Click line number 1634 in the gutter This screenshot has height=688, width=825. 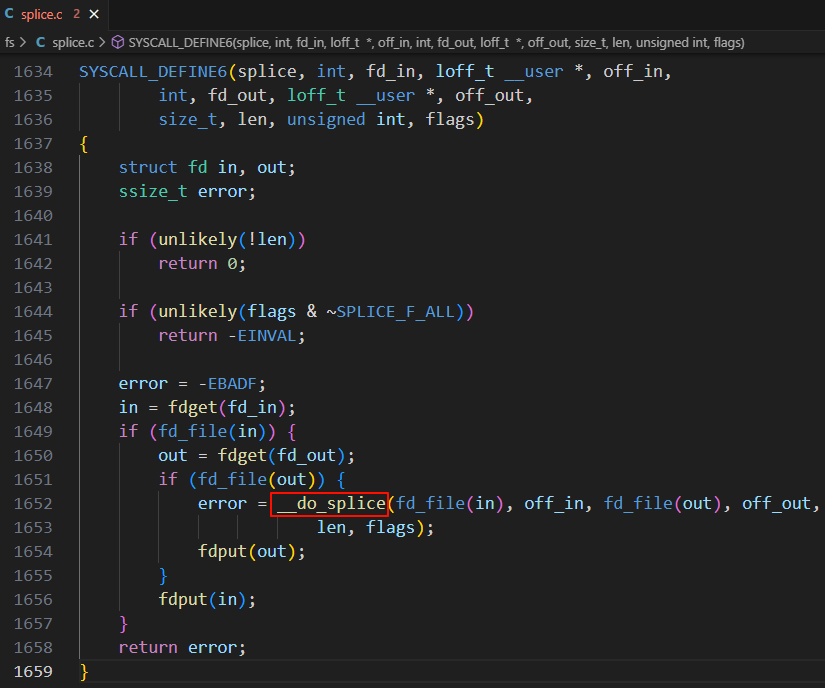tap(33, 72)
